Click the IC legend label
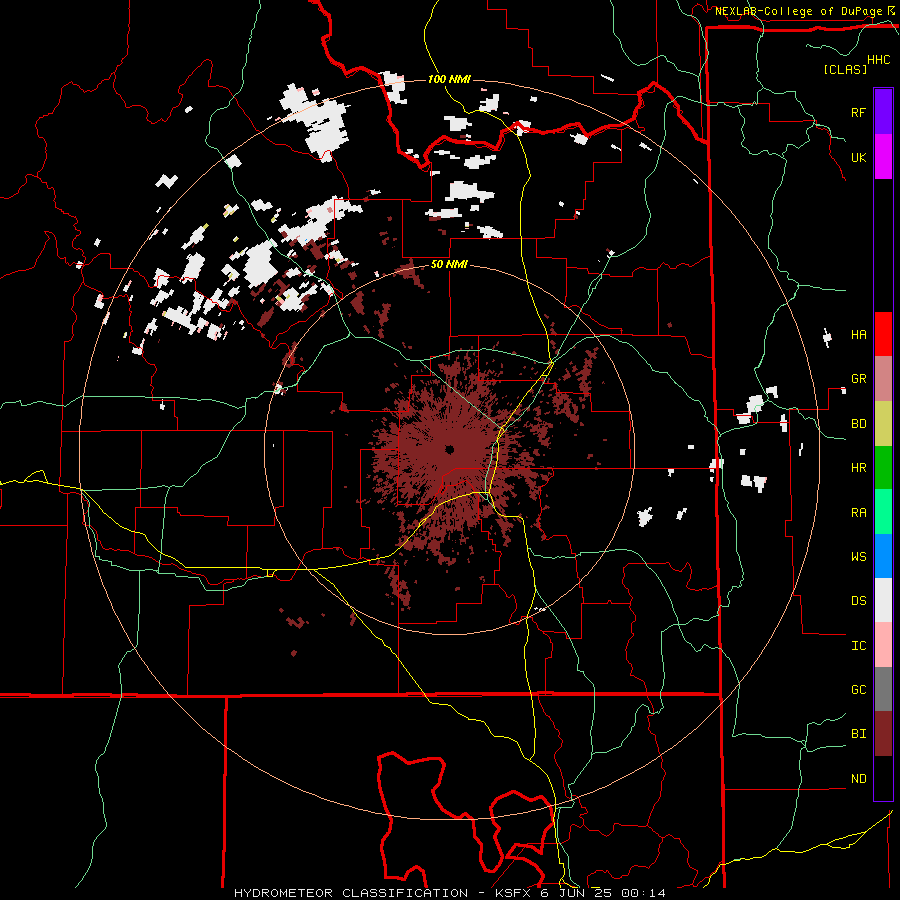Image resolution: width=900 pixels, height=900 pixels. (x=858, y=645)
